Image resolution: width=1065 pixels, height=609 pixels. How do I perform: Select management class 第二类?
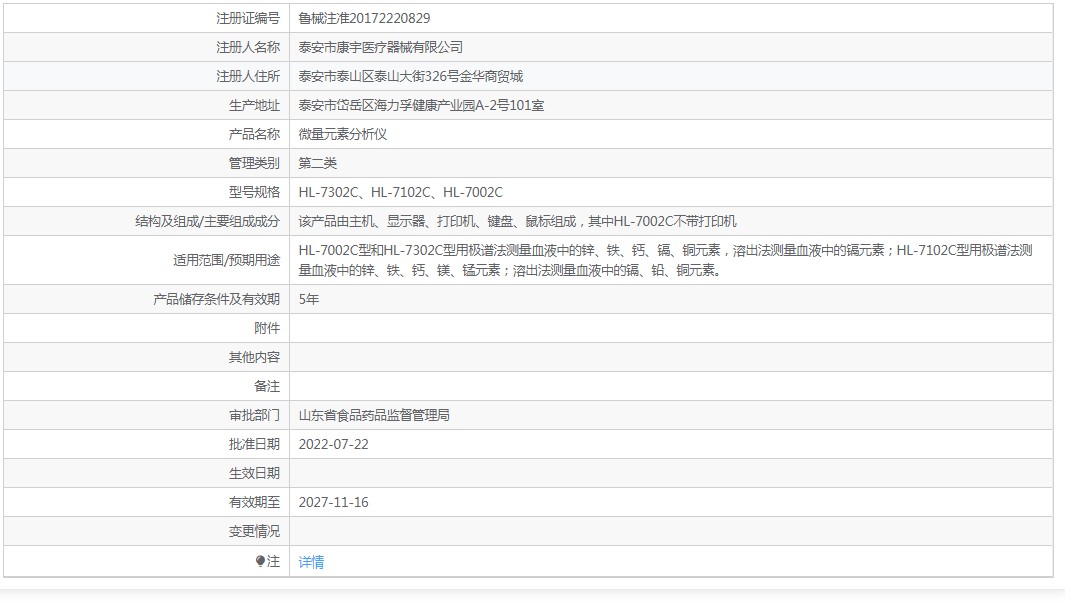pos(317,163)
